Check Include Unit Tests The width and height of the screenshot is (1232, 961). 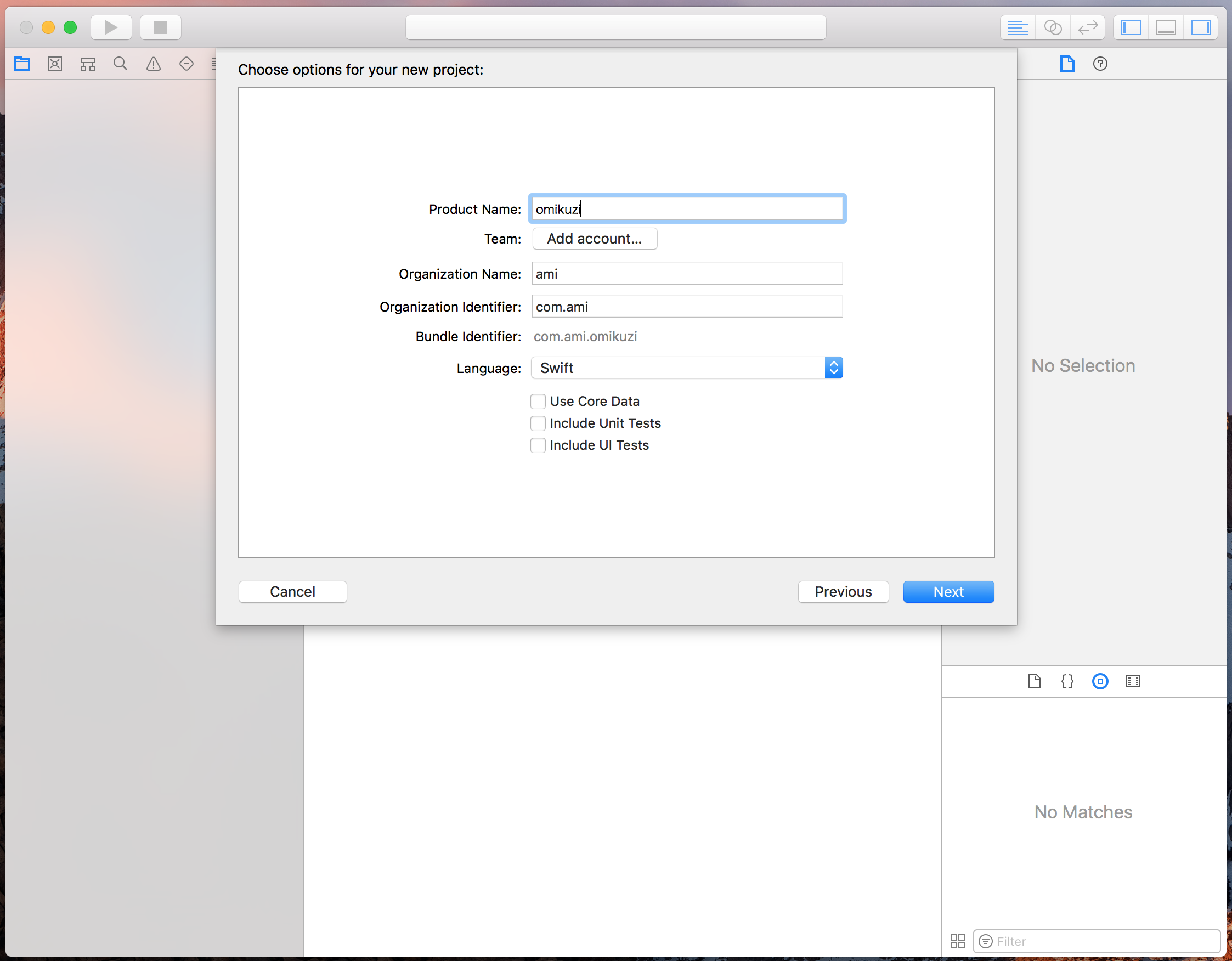(x=538, y=423)
